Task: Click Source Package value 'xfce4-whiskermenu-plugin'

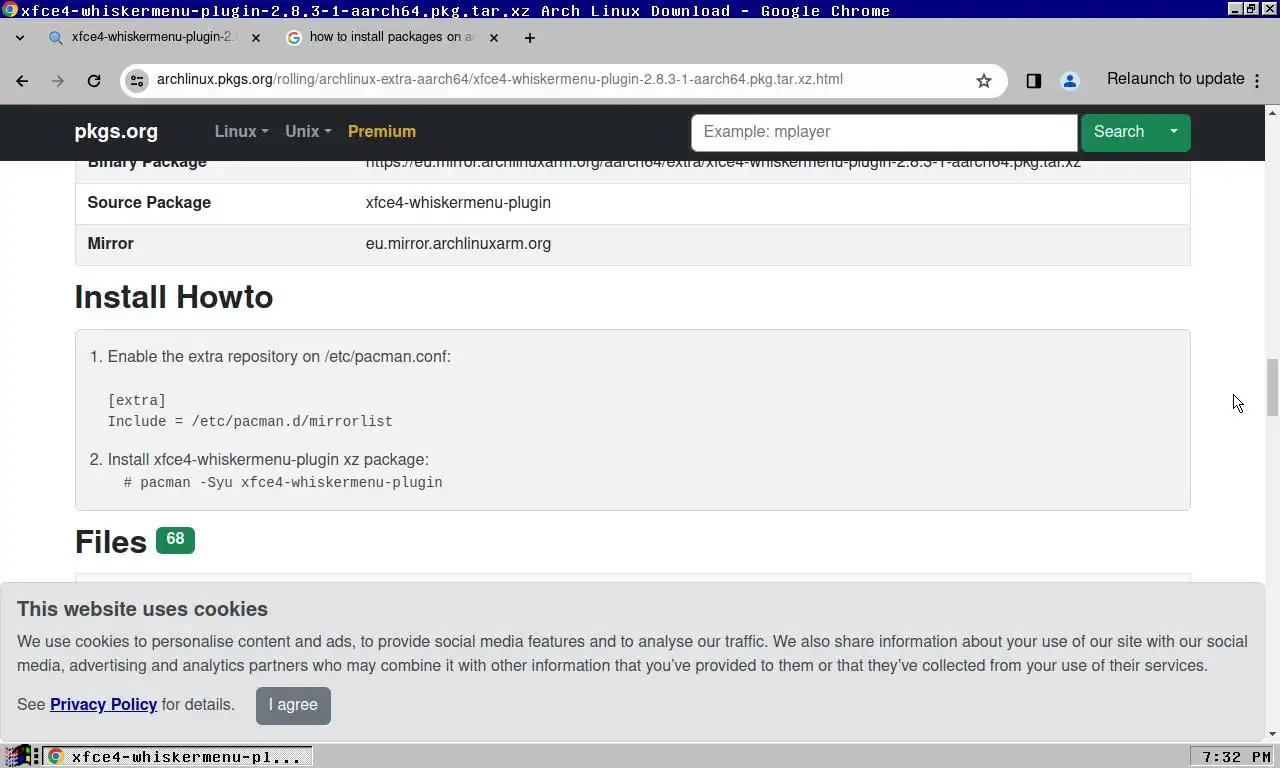Action: [x=458, y=202]
